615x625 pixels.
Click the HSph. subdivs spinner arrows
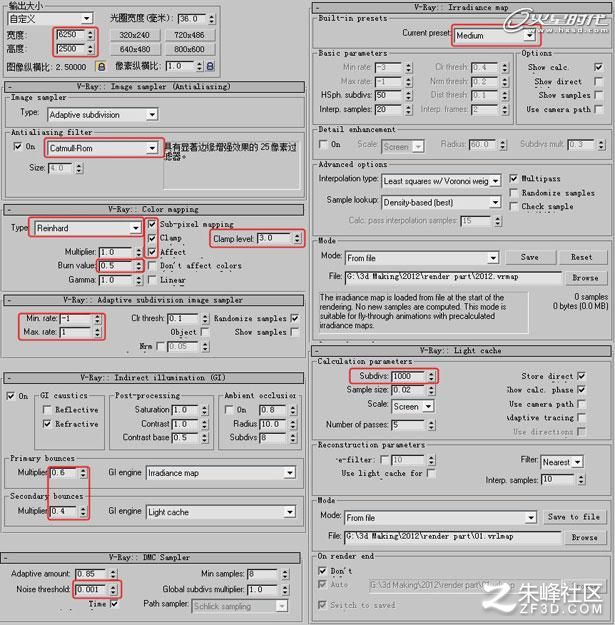point(408,95)
